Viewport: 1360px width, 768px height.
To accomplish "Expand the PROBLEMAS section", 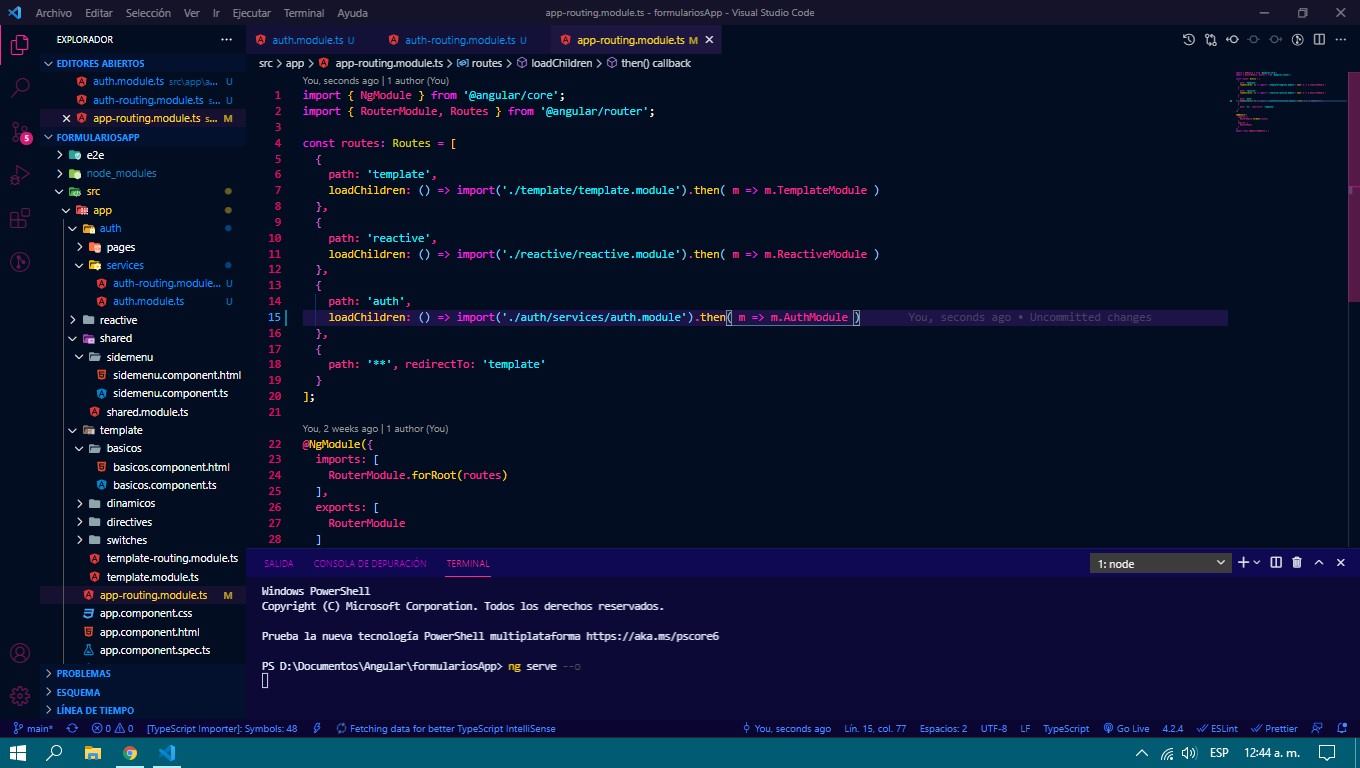I will coord(84,674).
